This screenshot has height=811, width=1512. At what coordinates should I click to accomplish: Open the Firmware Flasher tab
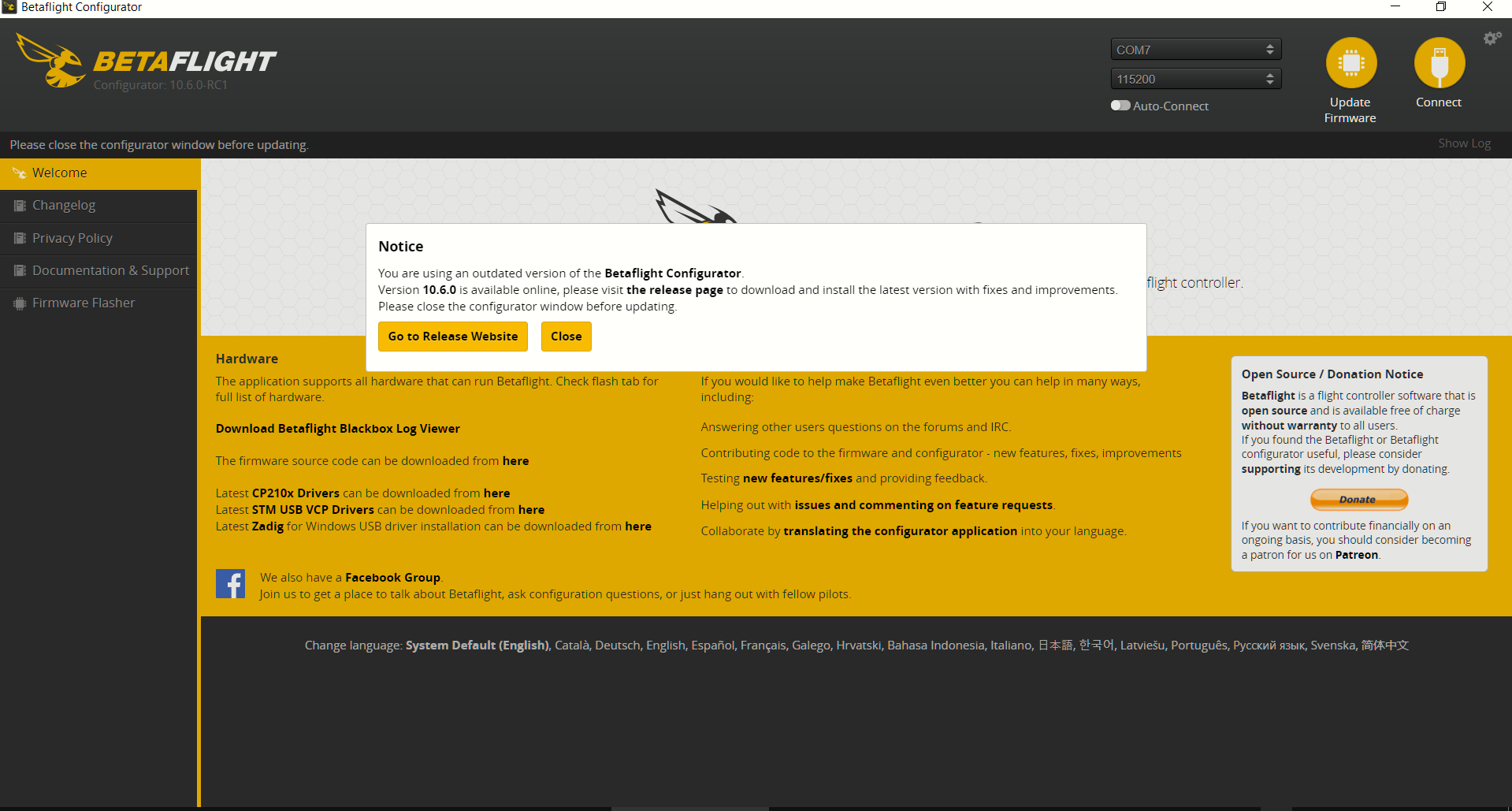click(98, 303)
